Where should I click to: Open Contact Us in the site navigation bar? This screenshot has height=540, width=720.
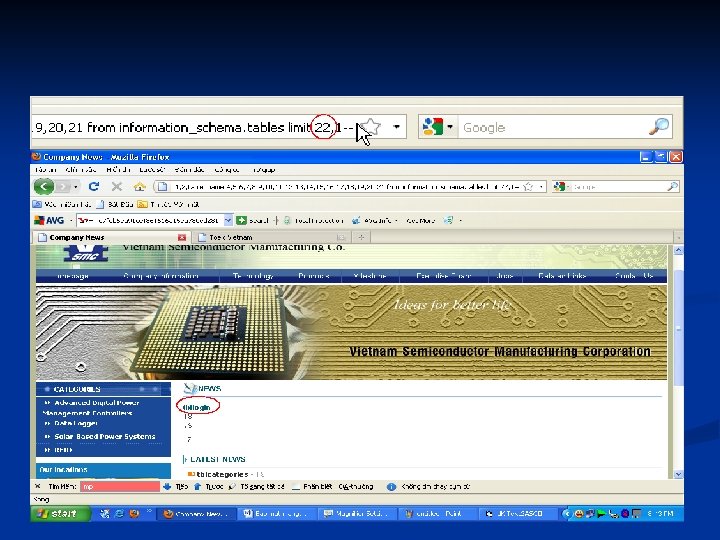(634, 276)
